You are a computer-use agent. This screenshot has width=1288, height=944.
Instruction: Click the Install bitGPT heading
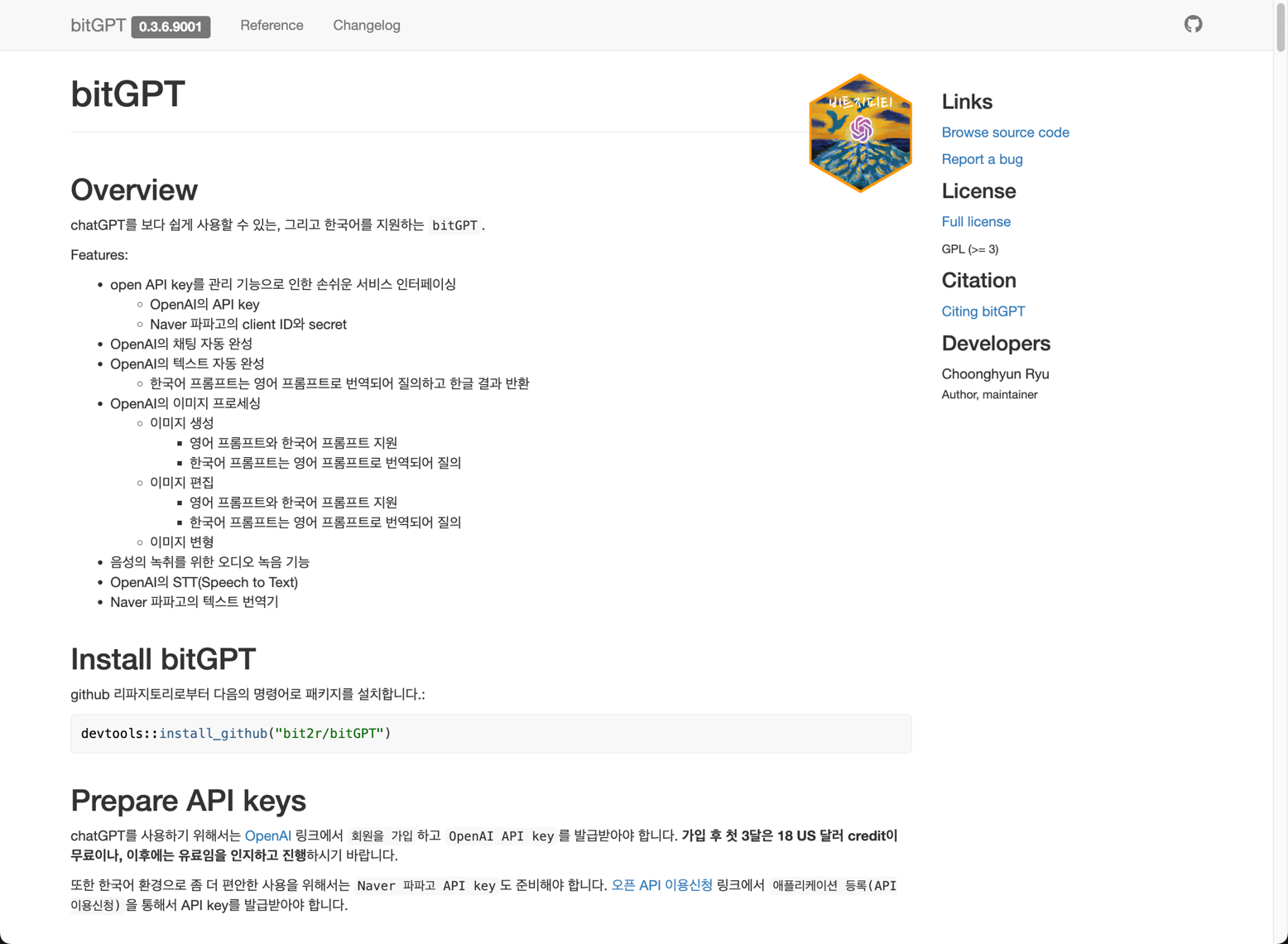pyautogui.click(x=163, y=659)
